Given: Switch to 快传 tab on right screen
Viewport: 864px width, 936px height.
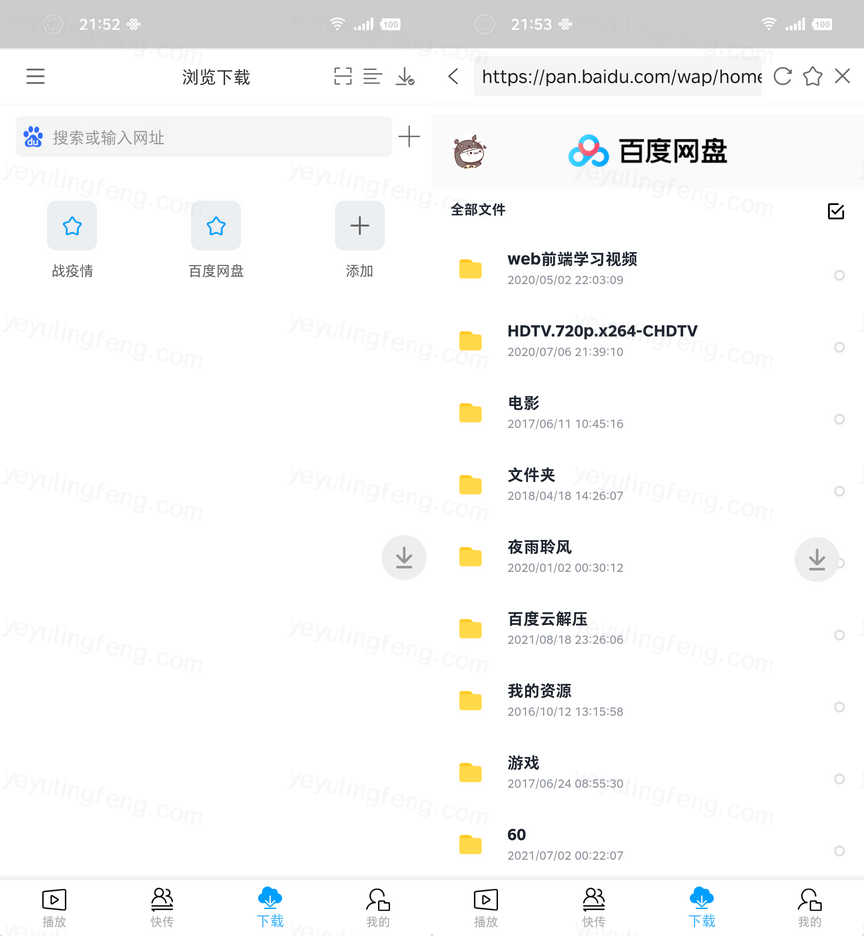Looking at the screenshot, I should point(594,908).
